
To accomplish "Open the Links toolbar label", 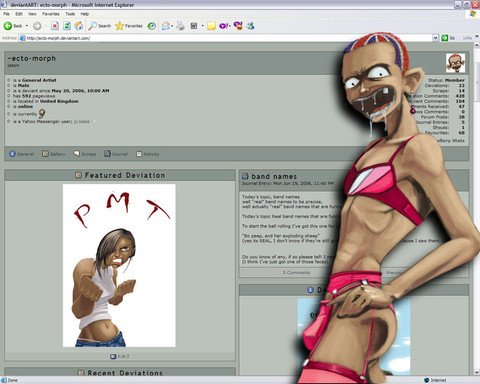I will (x=467, y=38).
